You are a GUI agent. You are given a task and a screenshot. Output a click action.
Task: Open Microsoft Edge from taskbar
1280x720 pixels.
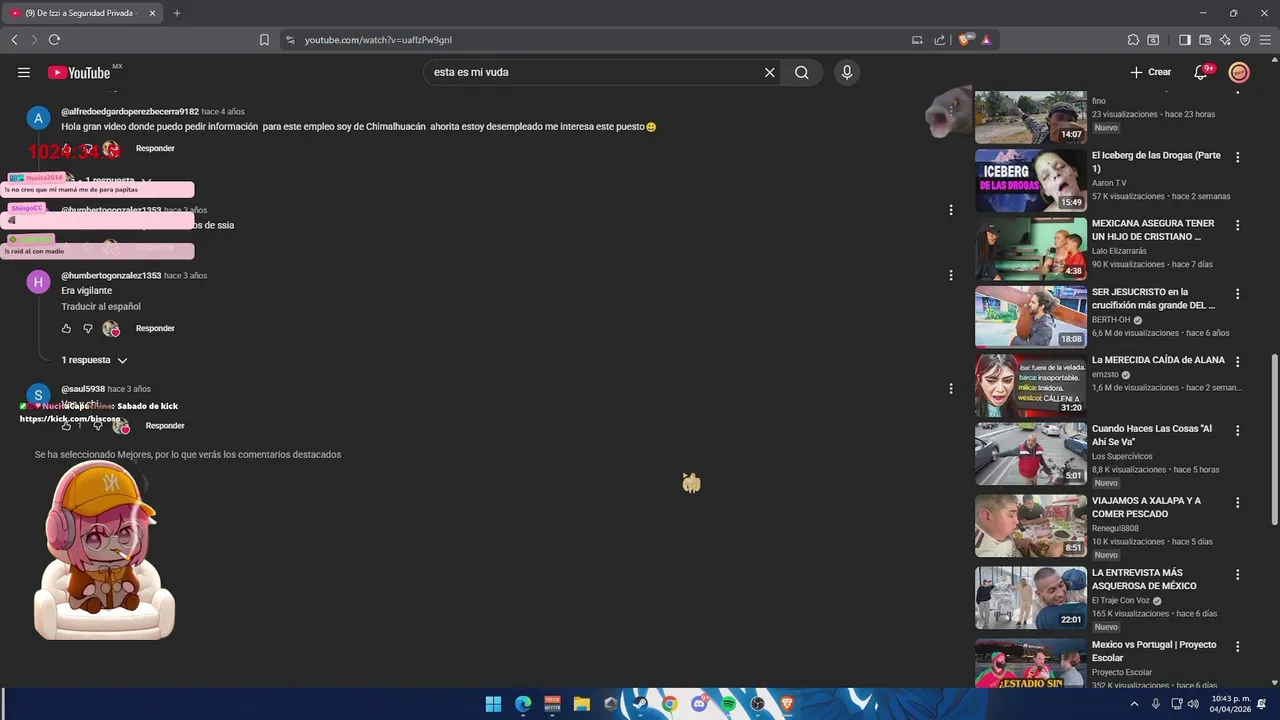pyautogui.click(x=523, y=704)
